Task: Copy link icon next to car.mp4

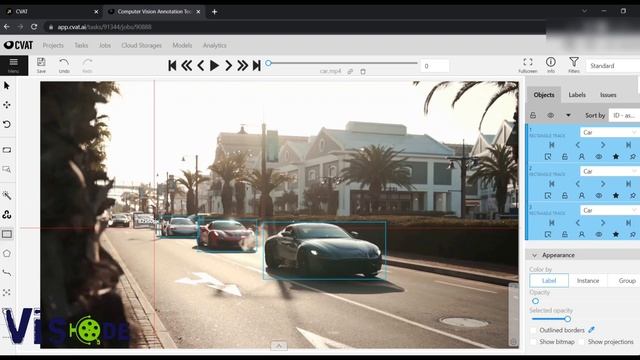Action: pyautogui.click(x=350, y=71)
